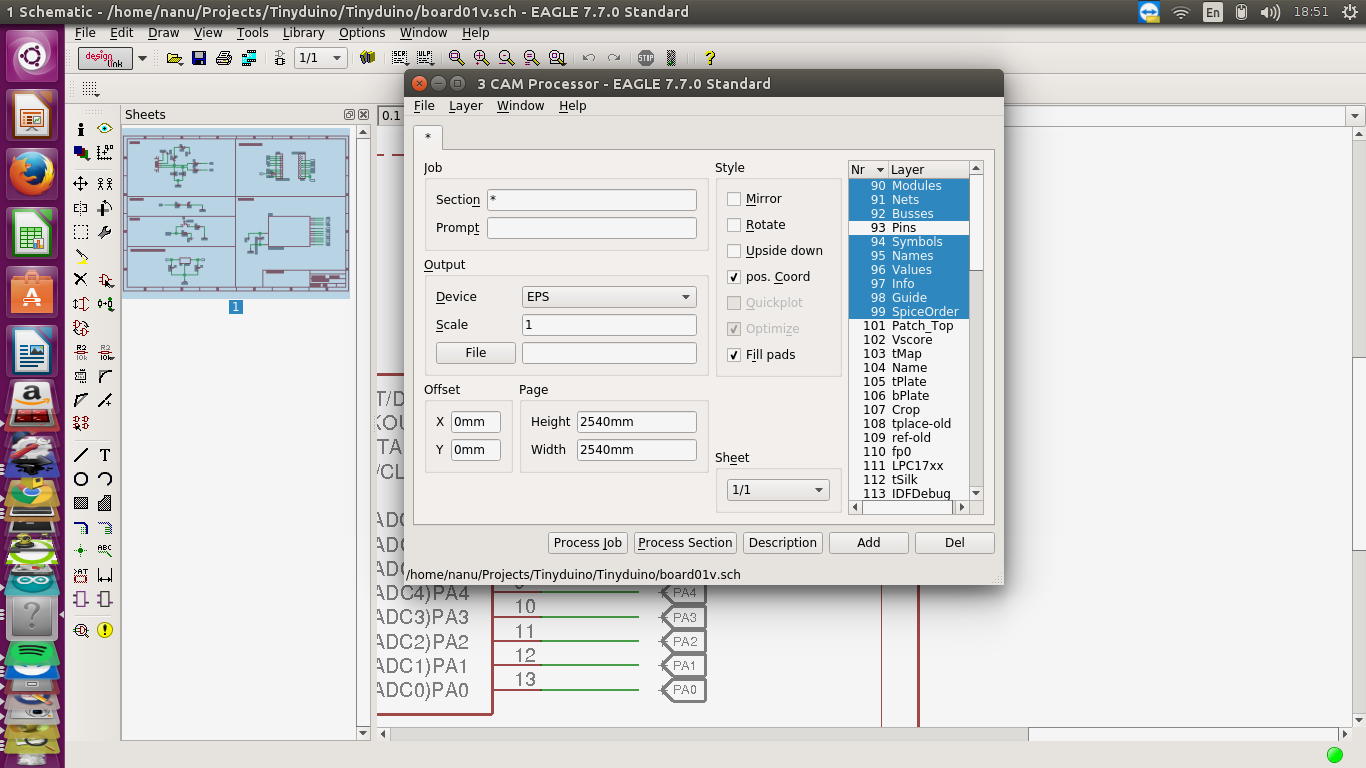Open the toolbar sheet selector 1/1 dropdown
The image size is (1366, 768).
tap(321, 58)
